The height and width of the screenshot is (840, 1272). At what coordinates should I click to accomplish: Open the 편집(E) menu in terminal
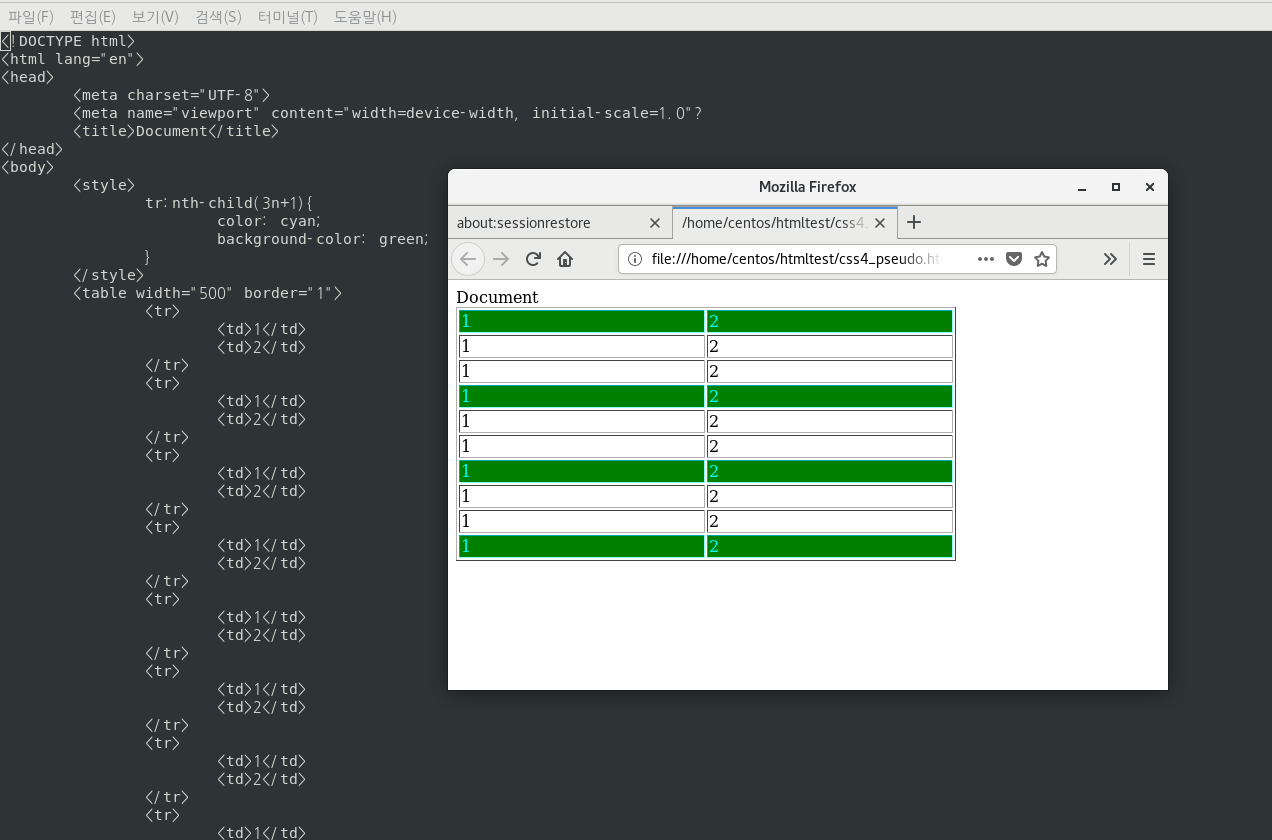point(92,16)
